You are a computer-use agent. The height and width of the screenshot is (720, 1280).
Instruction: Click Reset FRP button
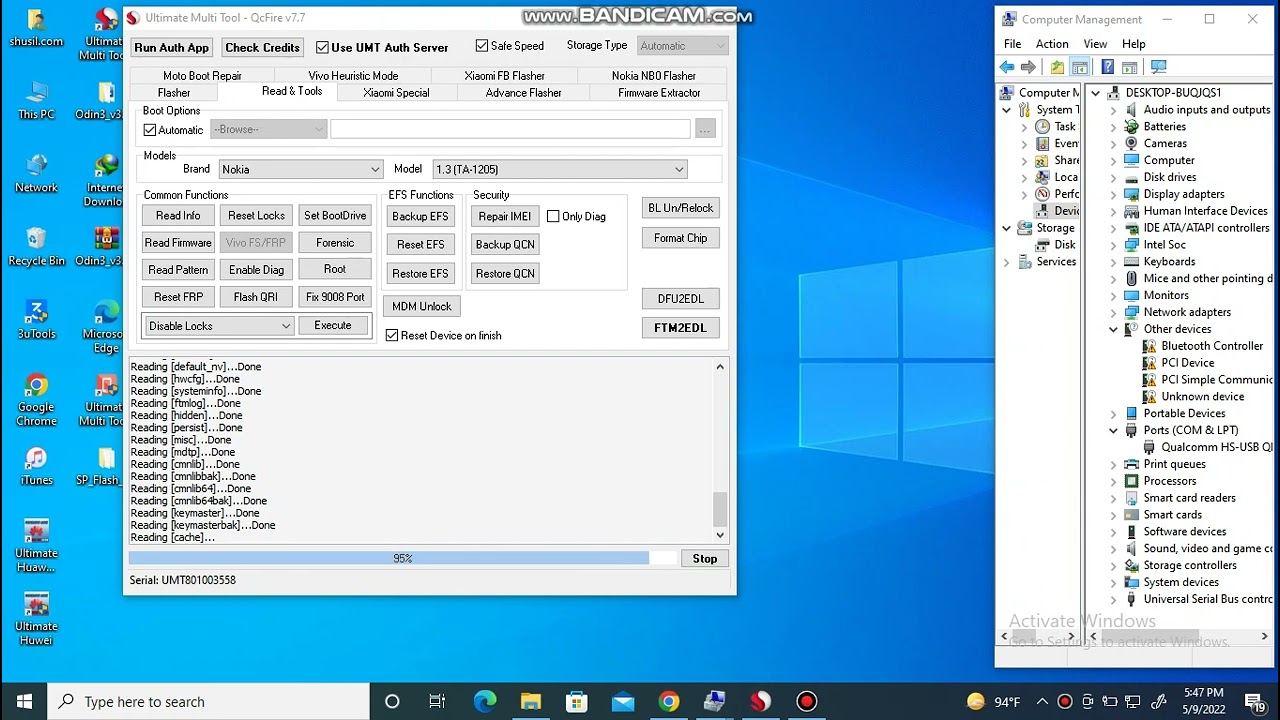pos(178,297)
